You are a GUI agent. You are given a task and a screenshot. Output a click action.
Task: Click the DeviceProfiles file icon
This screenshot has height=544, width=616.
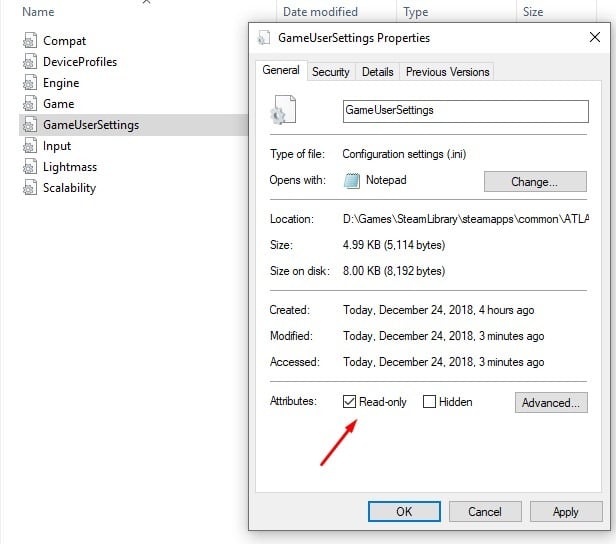(x=28, y=62)
